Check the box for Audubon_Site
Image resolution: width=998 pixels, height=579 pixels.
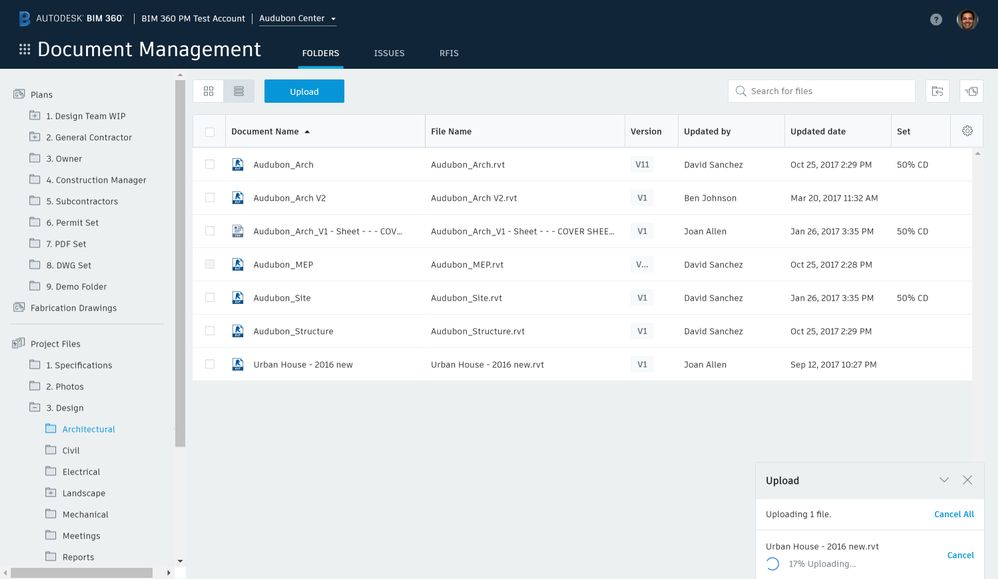coord(209,297)
